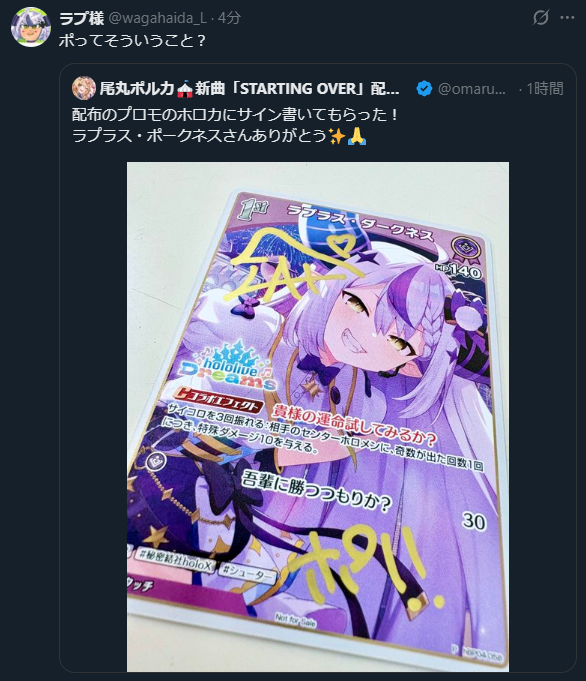Click the quoted post's 1時間 timestamp
Image resolution: width=586 pixels, height=681 pixels.
pyautogui.click(x=545, y=89)
